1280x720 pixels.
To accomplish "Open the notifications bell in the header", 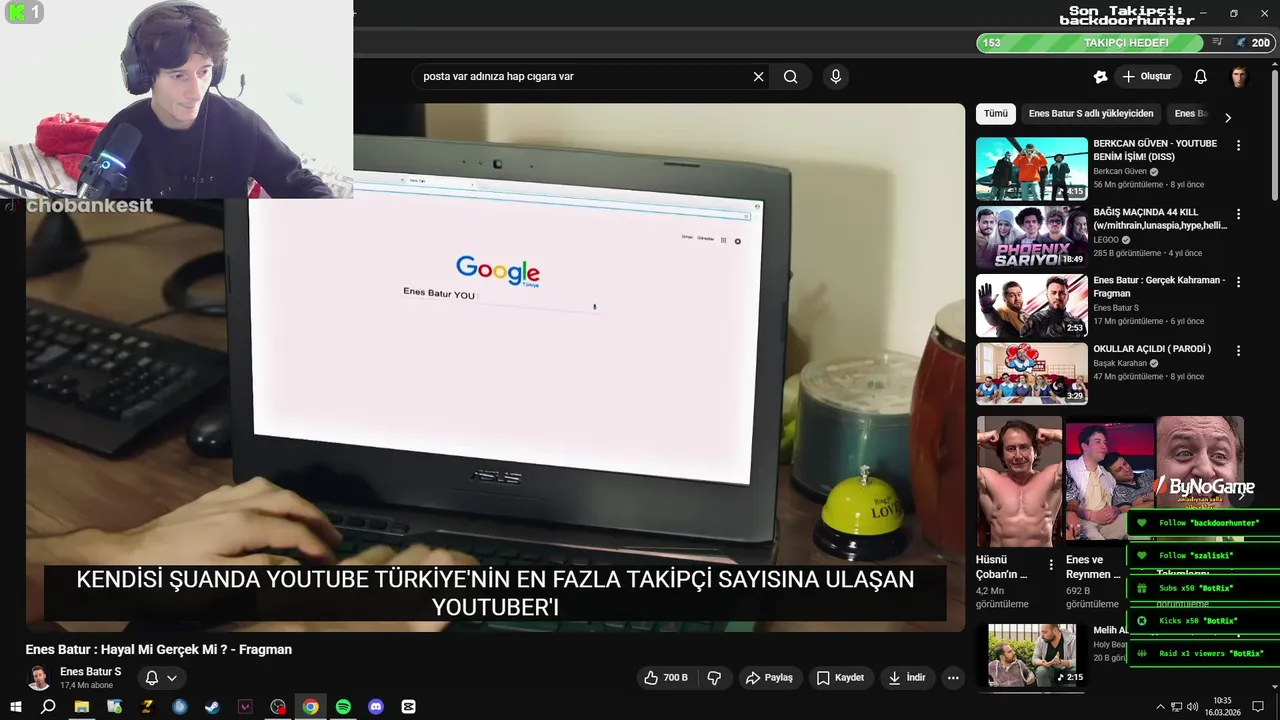I will 1201,77.
